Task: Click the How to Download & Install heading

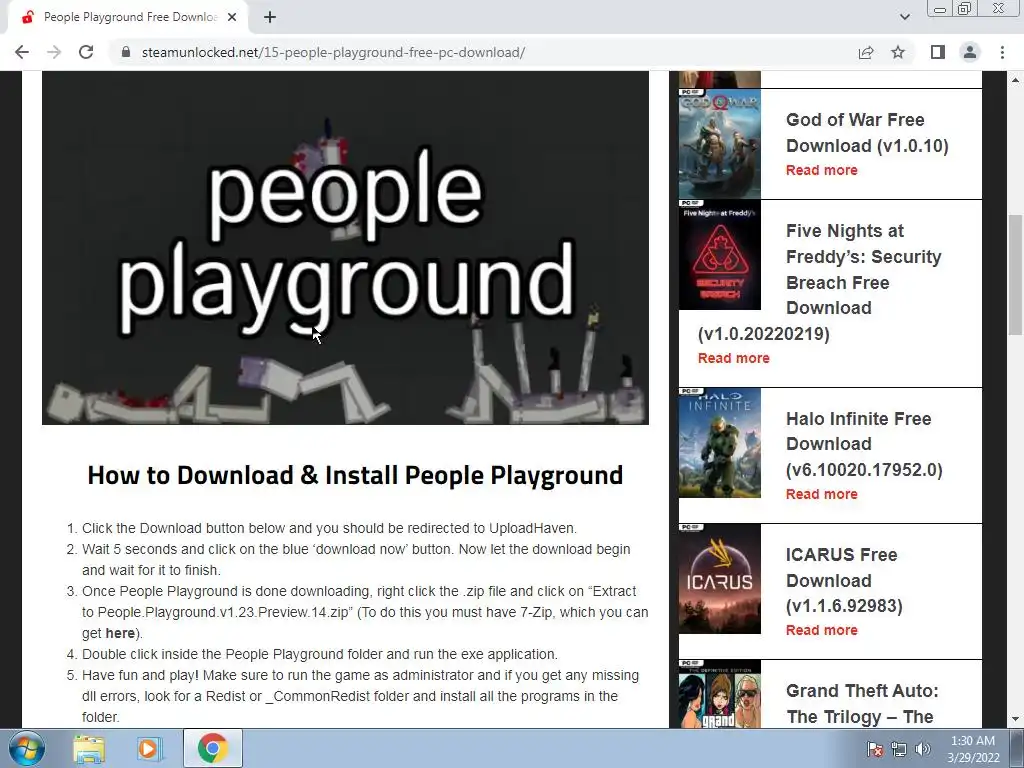Action: coord(355,475)
